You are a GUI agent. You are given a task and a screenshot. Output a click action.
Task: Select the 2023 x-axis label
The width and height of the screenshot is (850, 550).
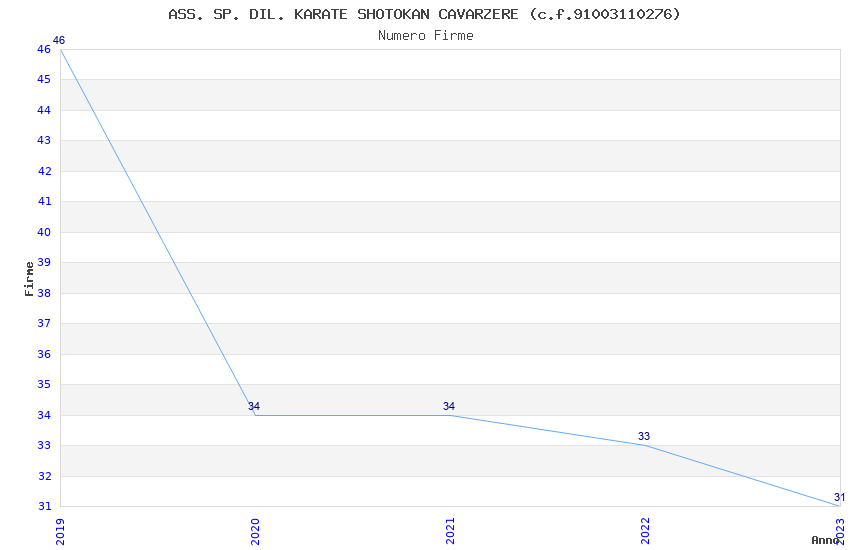tap(840, 532)
